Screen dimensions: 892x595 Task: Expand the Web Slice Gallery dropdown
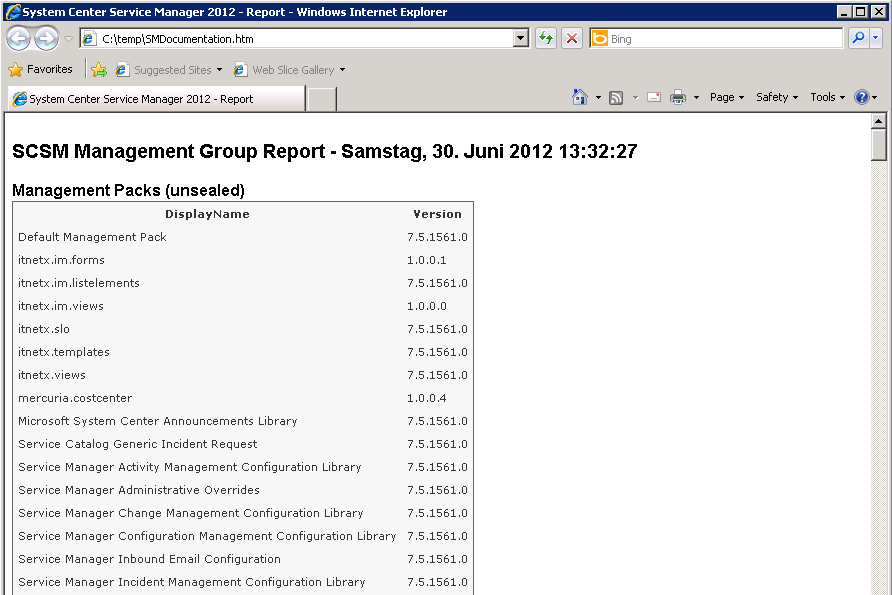tap(342, 70)
